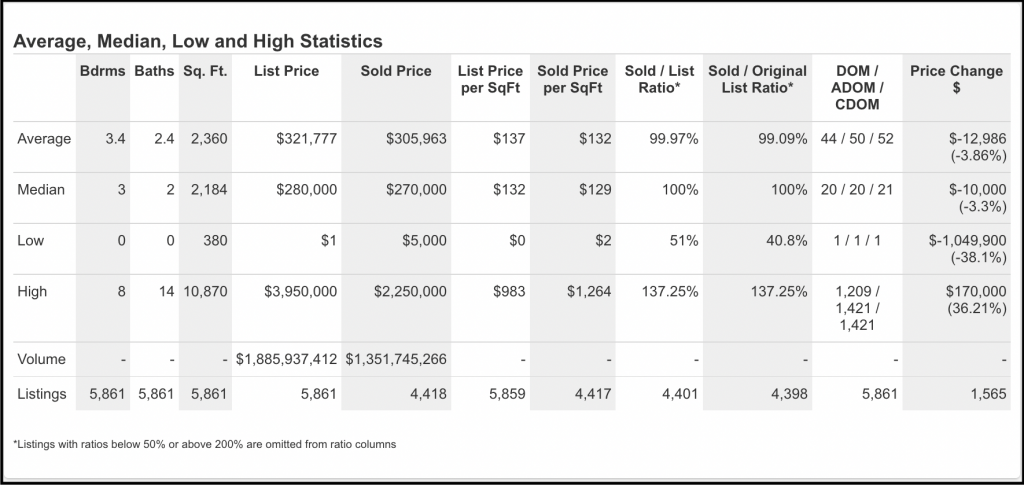Click the Sq. Ft. column header
The height and width of the screenshot is (485, 1024).
[205, 71]
